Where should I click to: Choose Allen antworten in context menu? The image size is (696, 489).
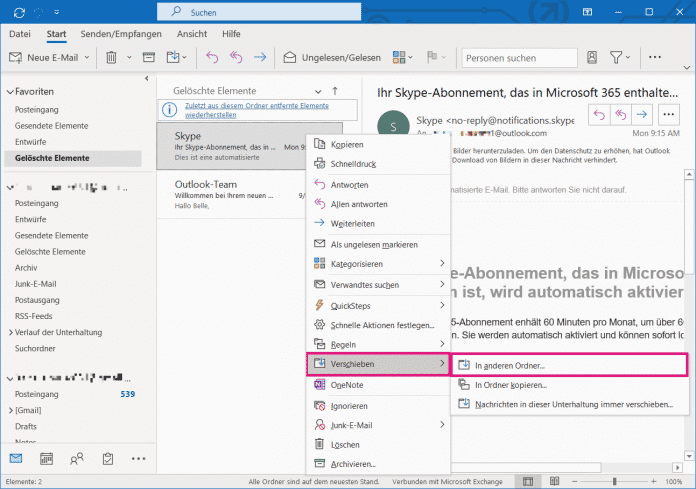[378, 204]
